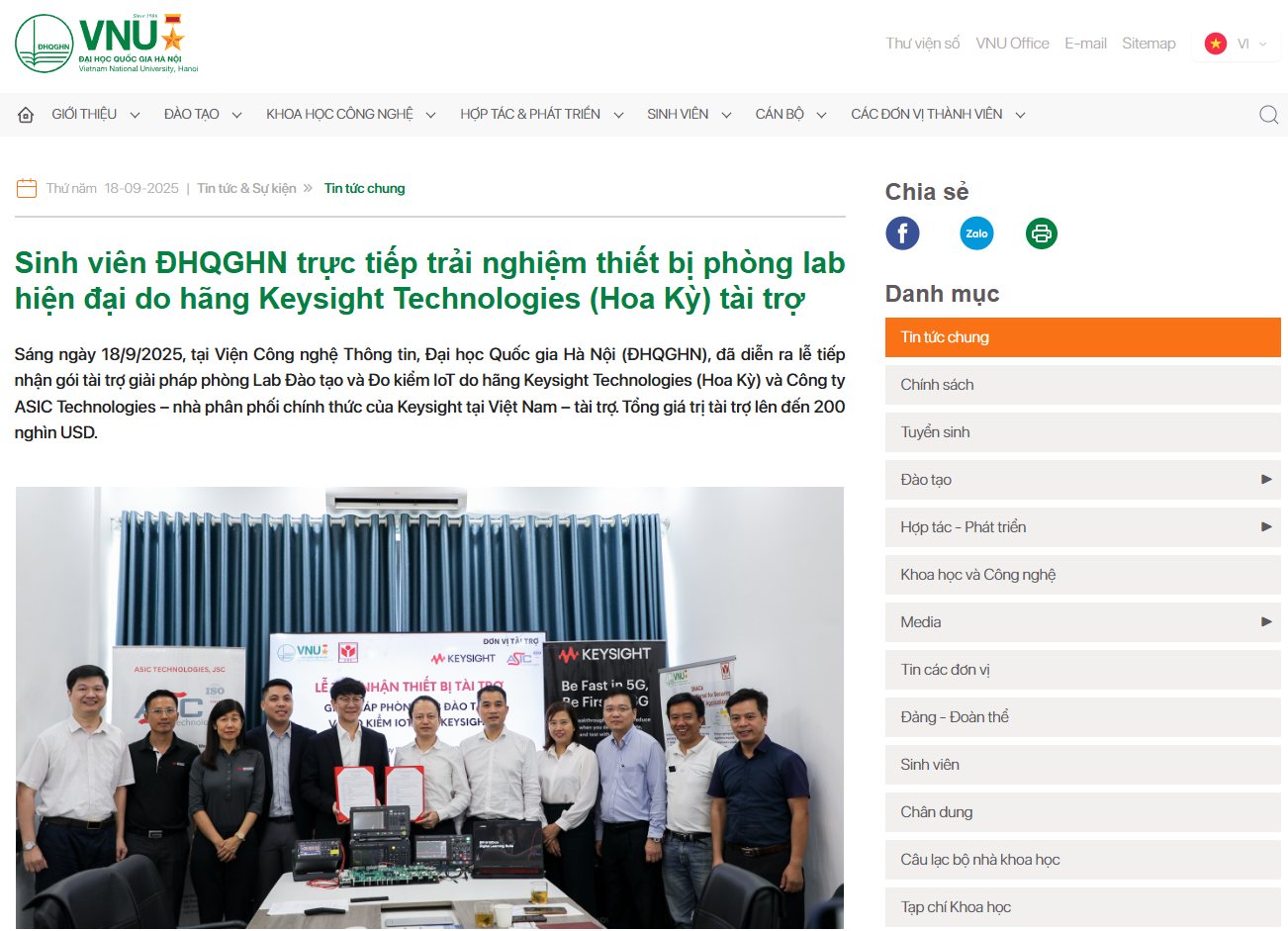Expand the Đào tạo sidebar category arrow
The width and height of the screenshot is (1288, 931).
tap(1266, 479)
